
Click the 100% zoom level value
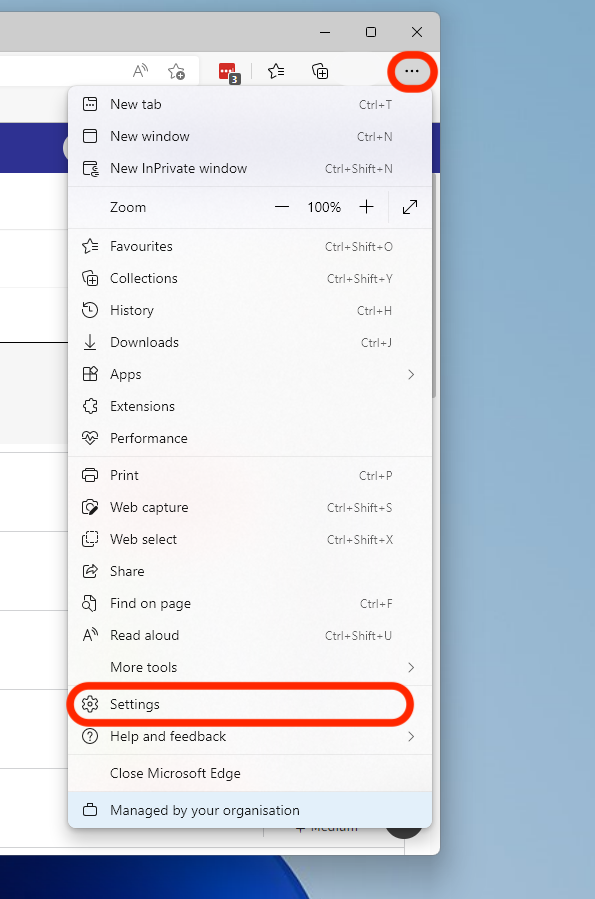point(324,207)
